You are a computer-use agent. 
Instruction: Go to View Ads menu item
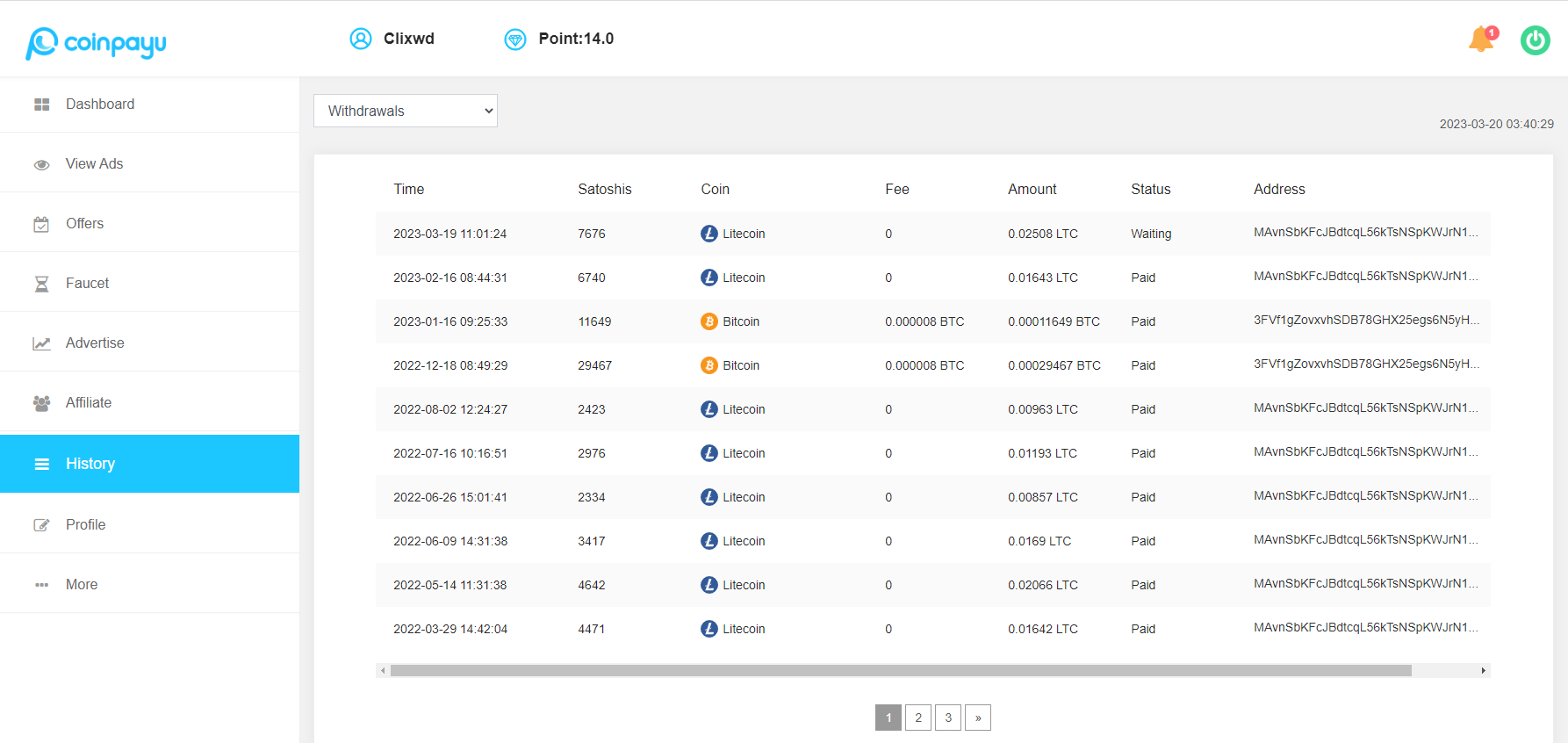pyautogui.click(x=149, y=164)
